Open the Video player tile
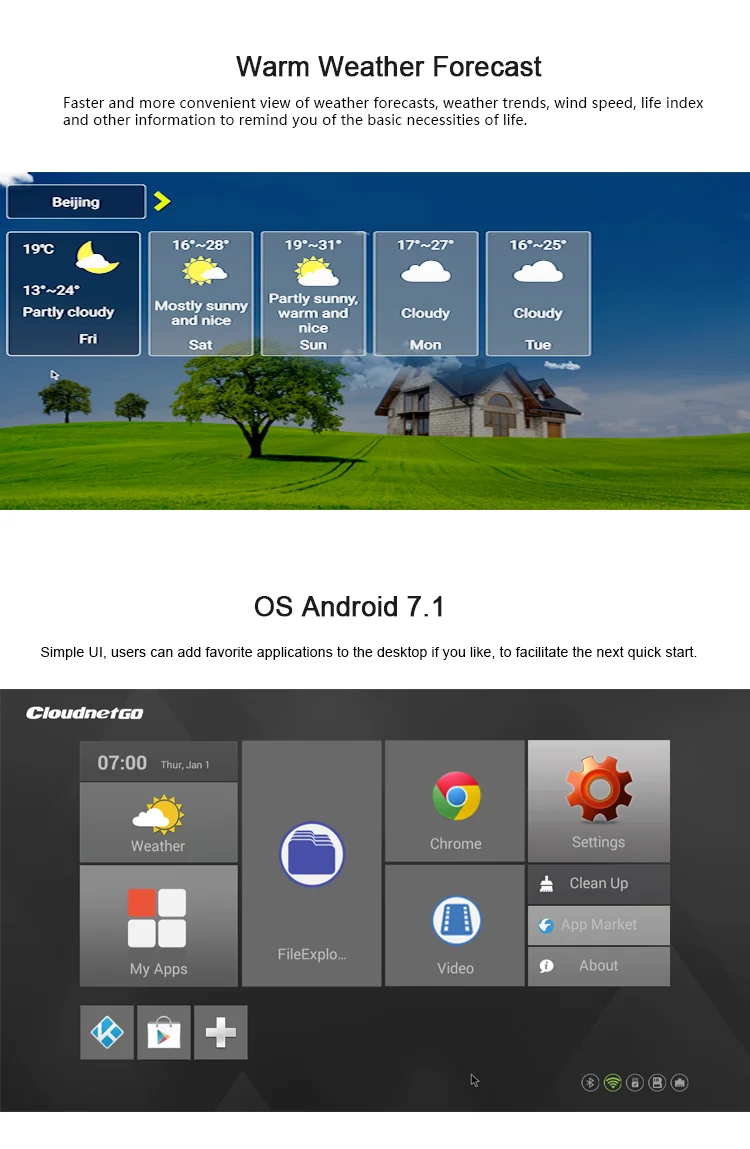This screenshot has height=1149, width=750. pos(455,926)
